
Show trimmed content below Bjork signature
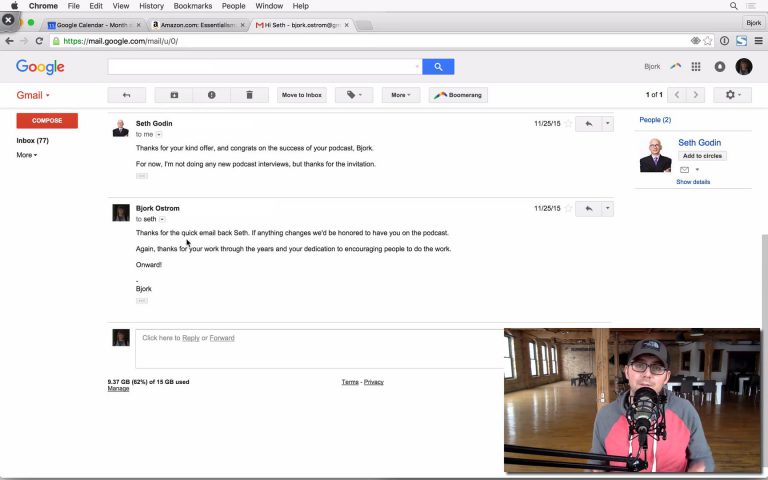(142, 301)
